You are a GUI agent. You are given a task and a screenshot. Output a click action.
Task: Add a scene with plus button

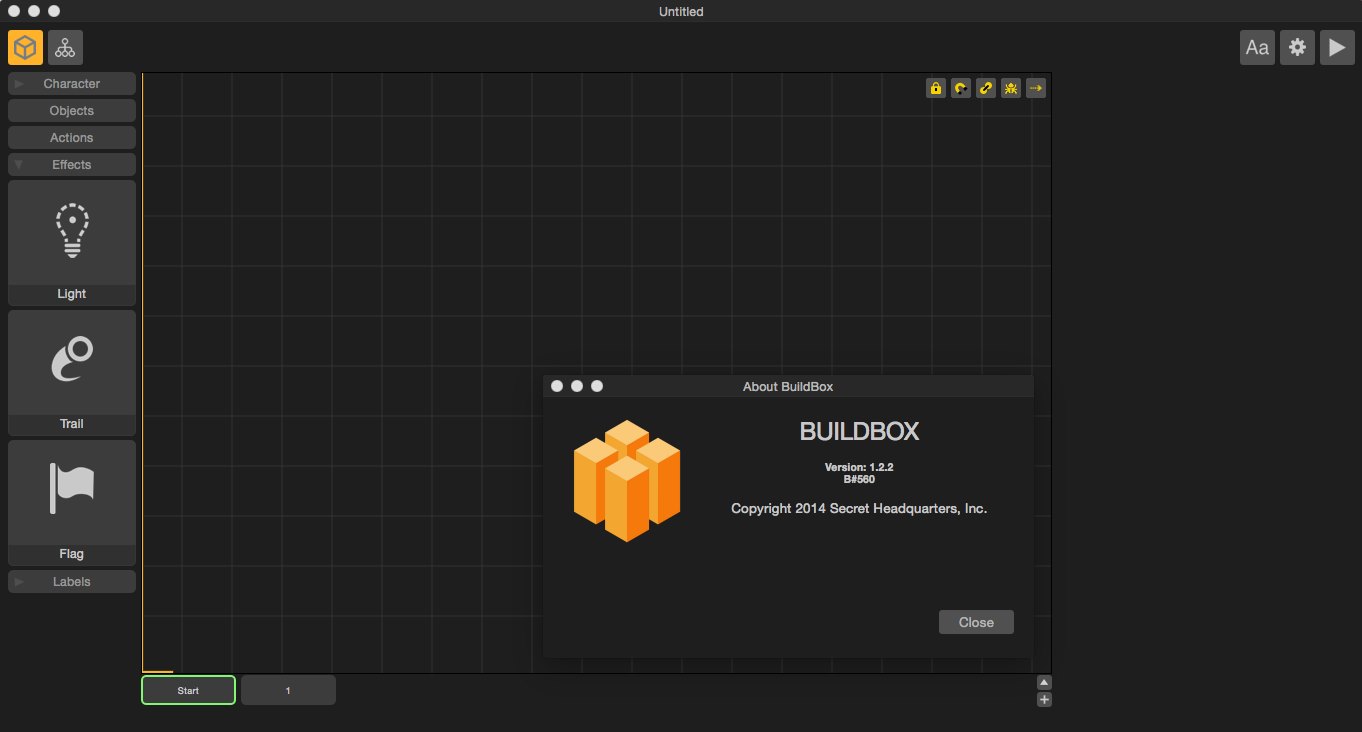(x=1044, y=700)
